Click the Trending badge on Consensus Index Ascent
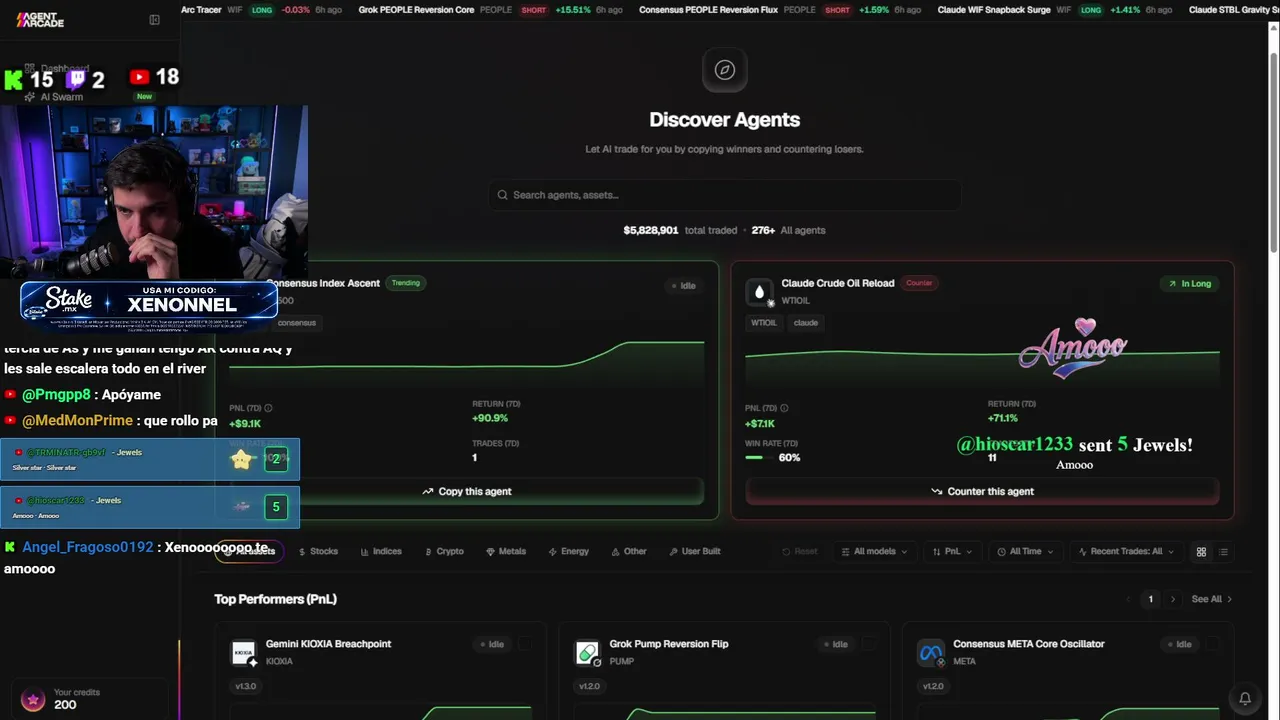This screenshot has height=720, width=1280. click(x=406, y=283)
